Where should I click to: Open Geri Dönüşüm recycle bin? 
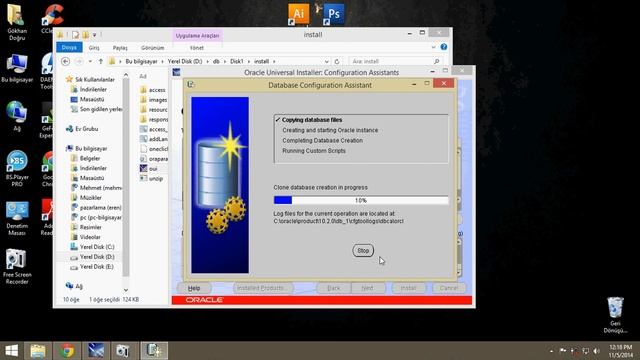point(615,315)
